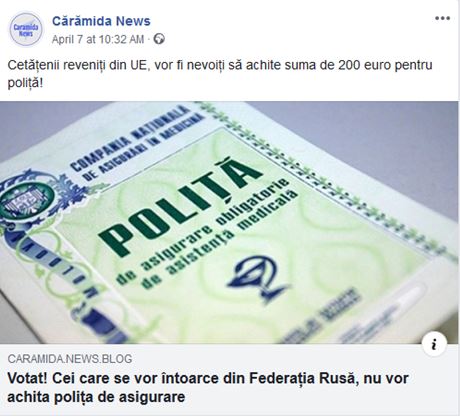The width and height of the screenshot is (460, 416).
Task: Open the April 7 at 10:32 AM timestamp
Action: click(98, 40)
